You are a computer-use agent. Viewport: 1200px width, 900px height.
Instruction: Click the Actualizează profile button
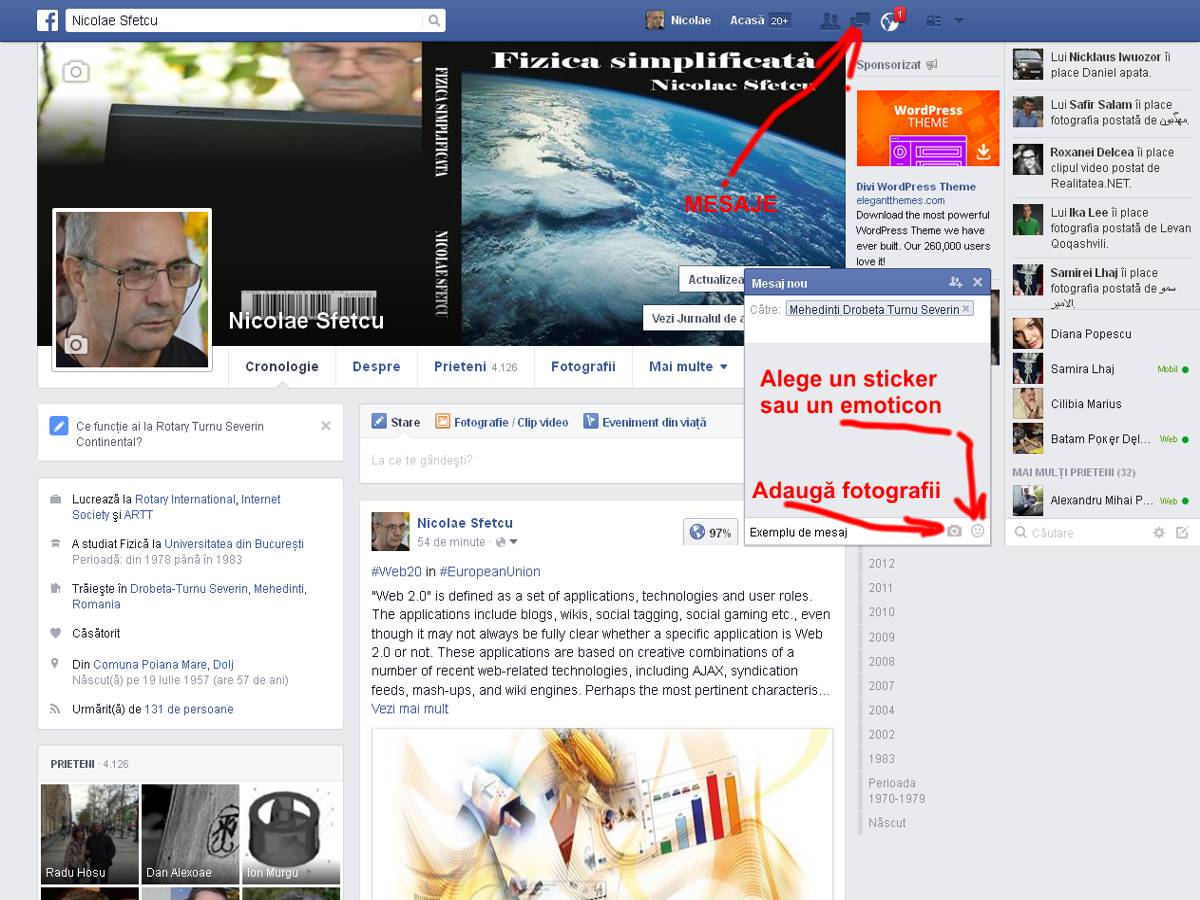tap(712, 279)
